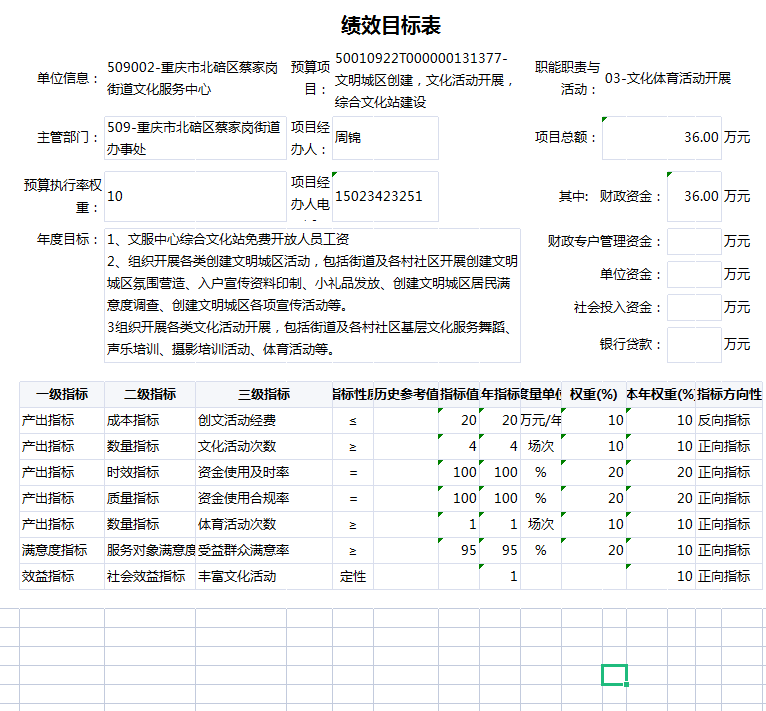Click the 定性 cell in 丰富文化活动 row
This screenshot has width=766, height=711.
click(x=353, y=577)
